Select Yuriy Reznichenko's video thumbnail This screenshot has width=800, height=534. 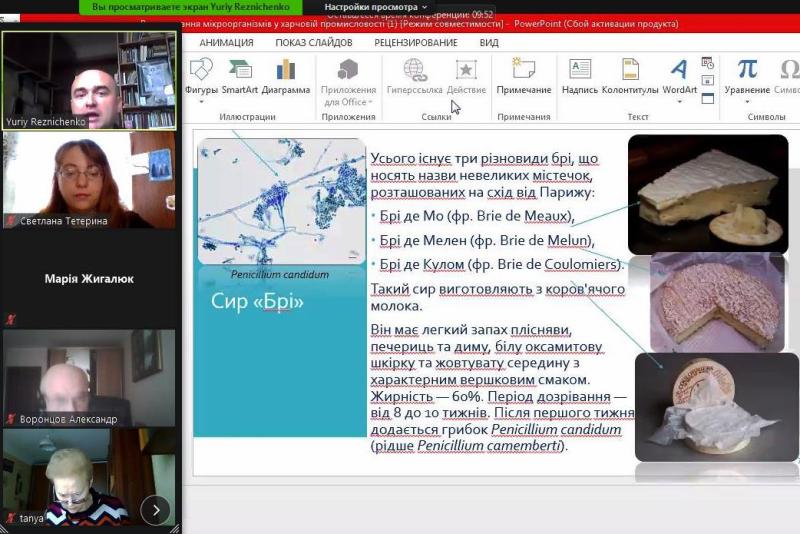[x=90, y=80]
